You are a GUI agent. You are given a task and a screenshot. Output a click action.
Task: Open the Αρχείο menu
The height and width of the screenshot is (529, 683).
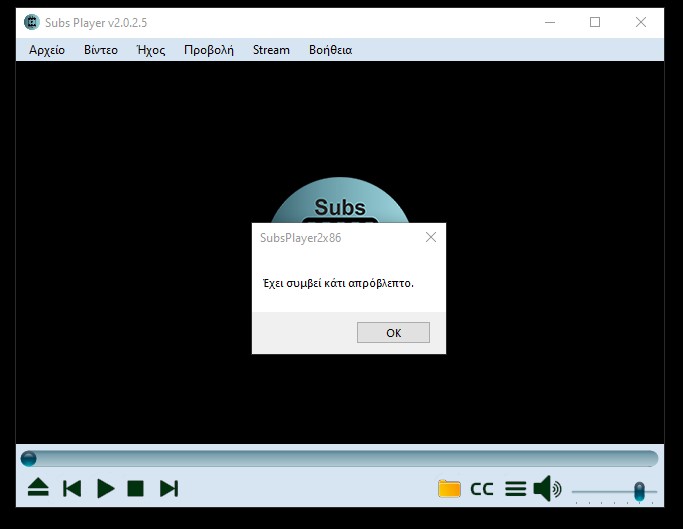[x=47, y=50]
